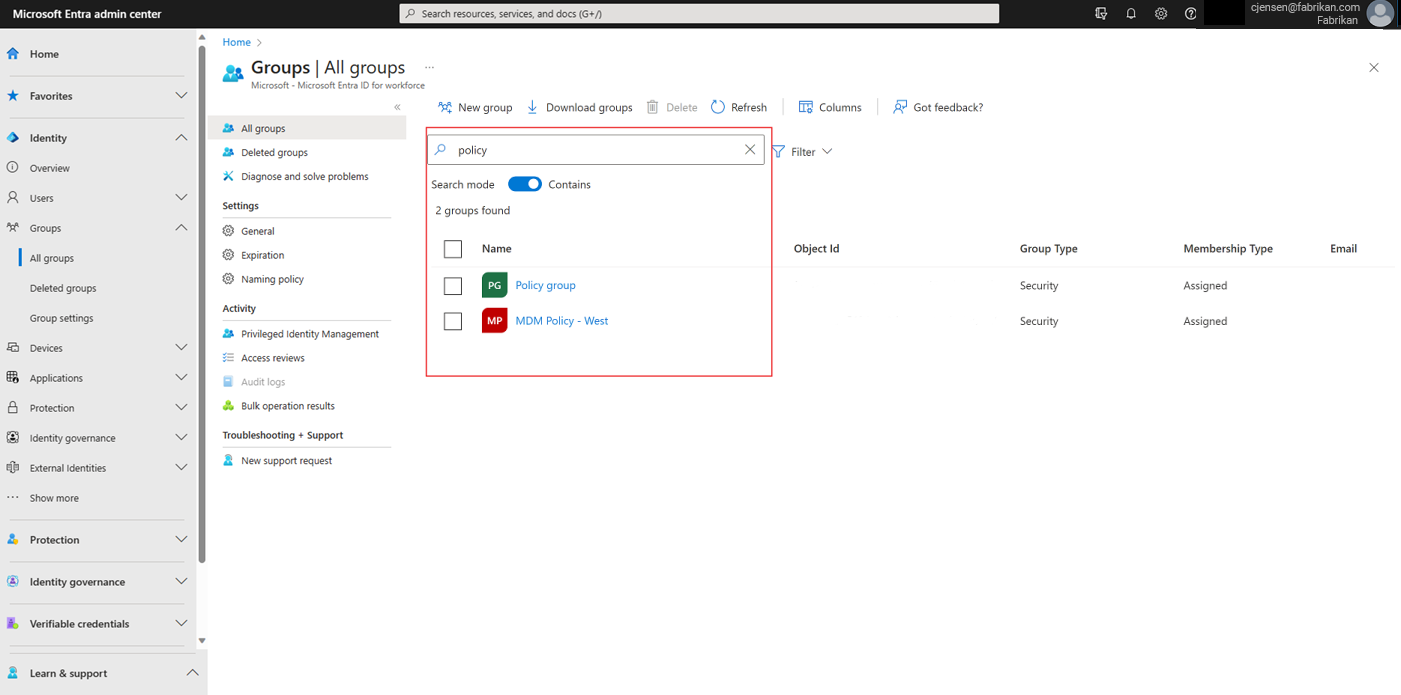This screenshot has height=695, width=1401.
Task: Click the External Identities icon
Action: [13, 468]
